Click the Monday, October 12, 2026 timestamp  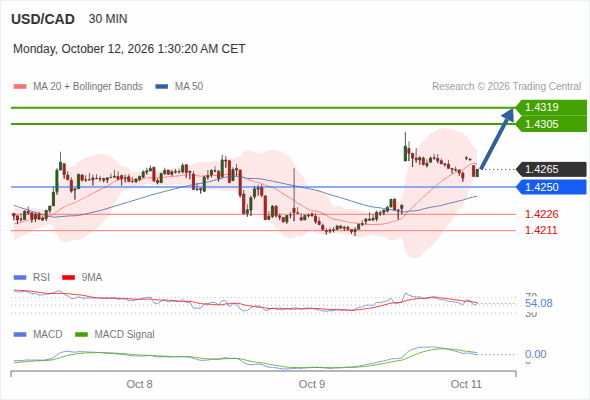pyautogui.click(x=129, y=49)
